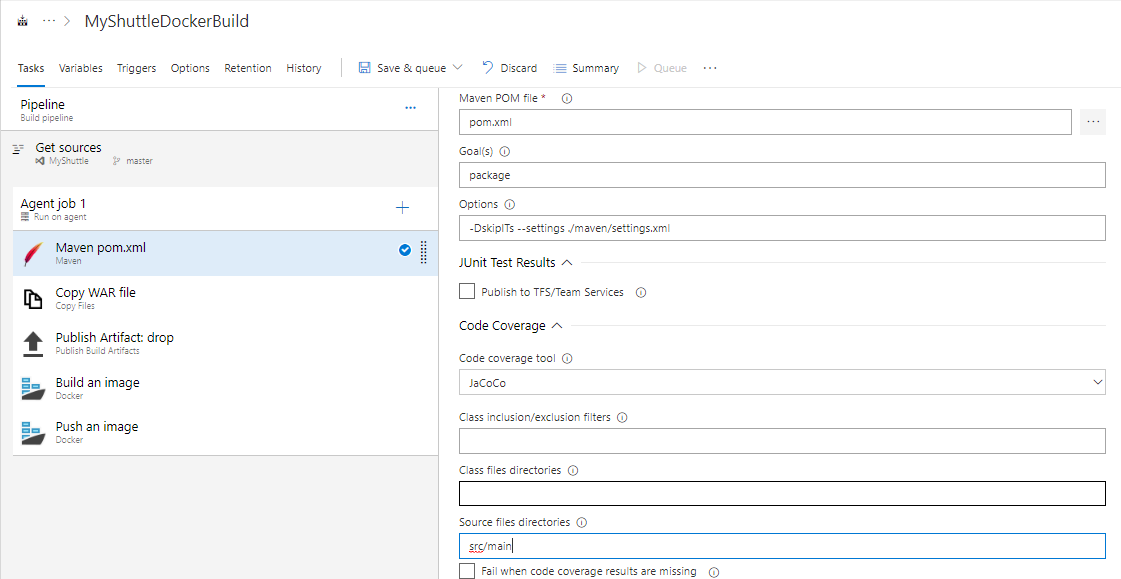Show info for Class inclusion/exclusion filters
This screenshot has height=579, width=1121.
622,417
